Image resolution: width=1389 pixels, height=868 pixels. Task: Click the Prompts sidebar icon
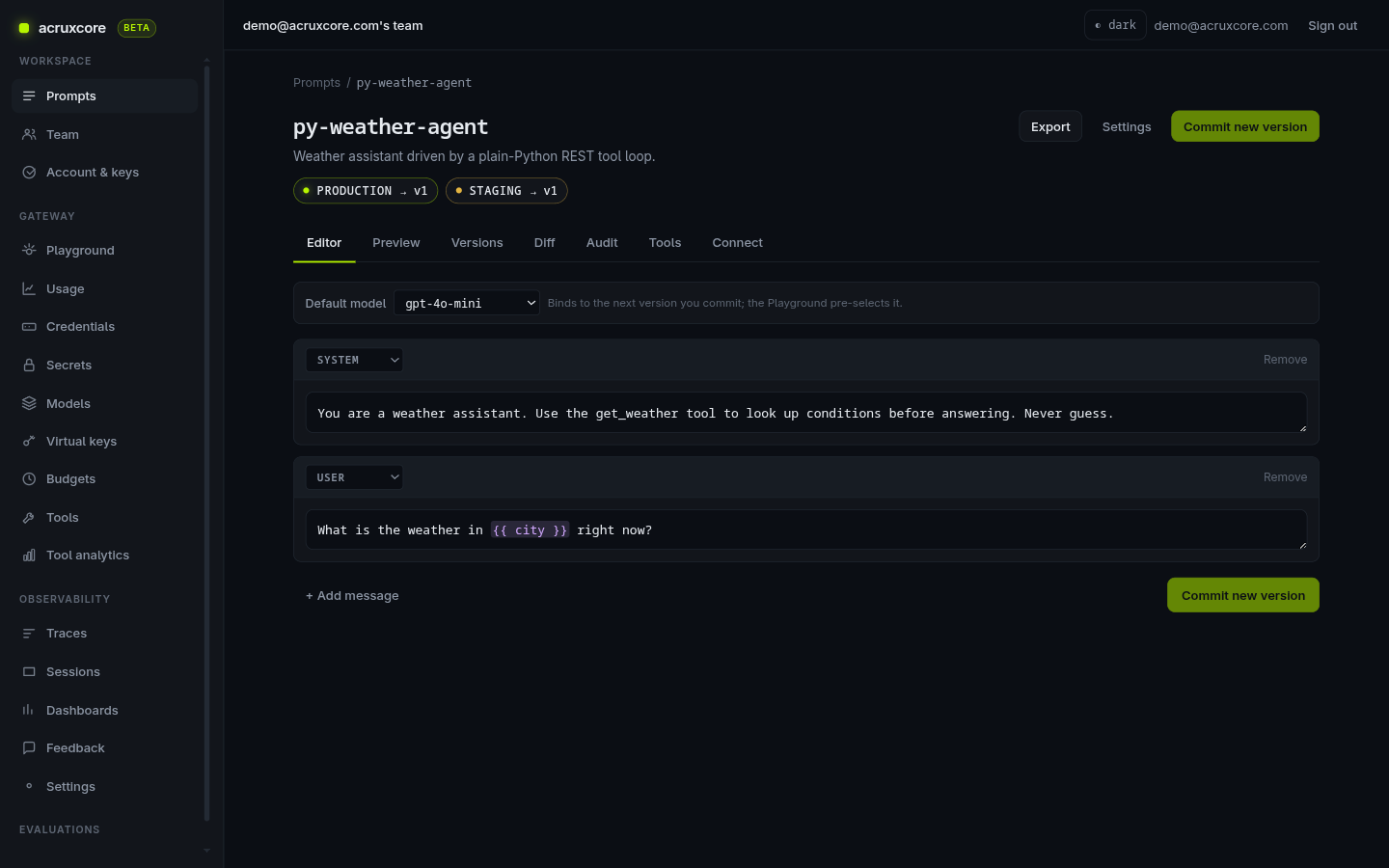(29, 95)
